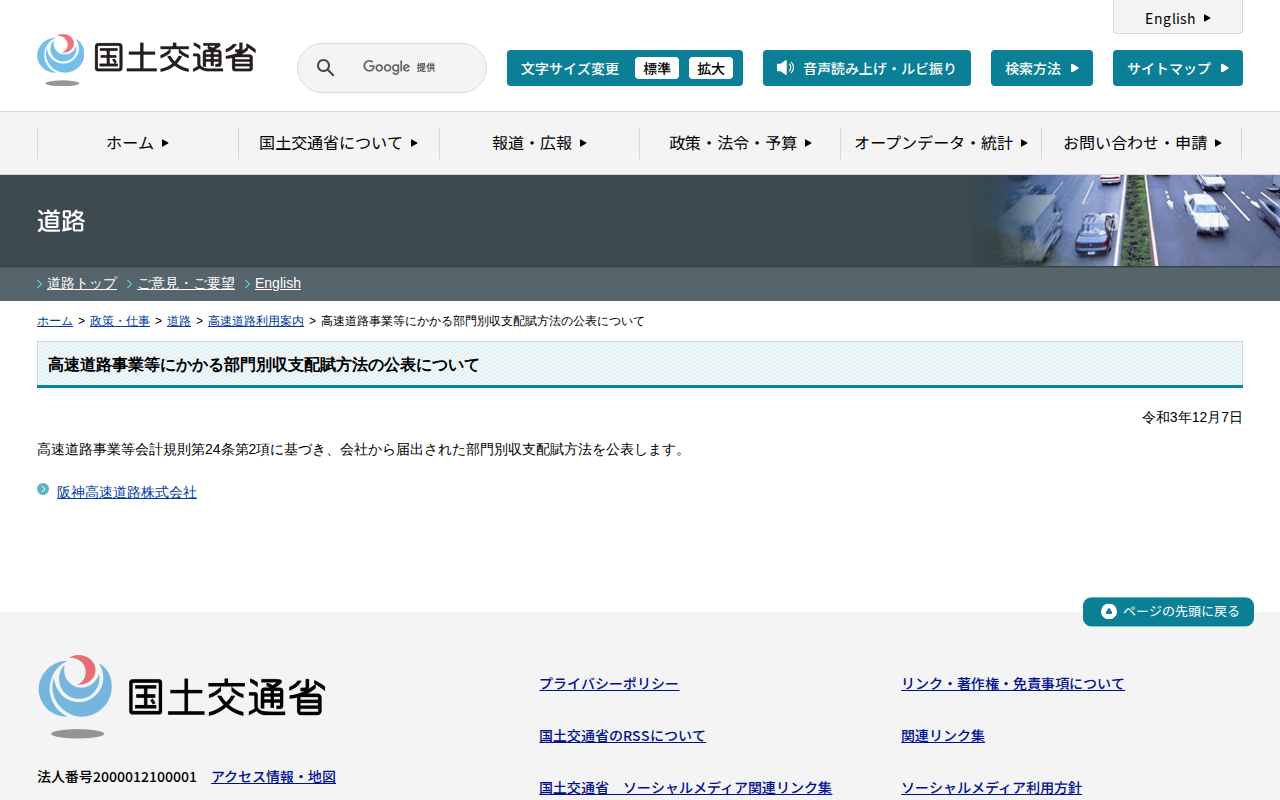This screenshot has width=1280, height=800.
Task: Click the Google search input field
Action: (410, 68)
